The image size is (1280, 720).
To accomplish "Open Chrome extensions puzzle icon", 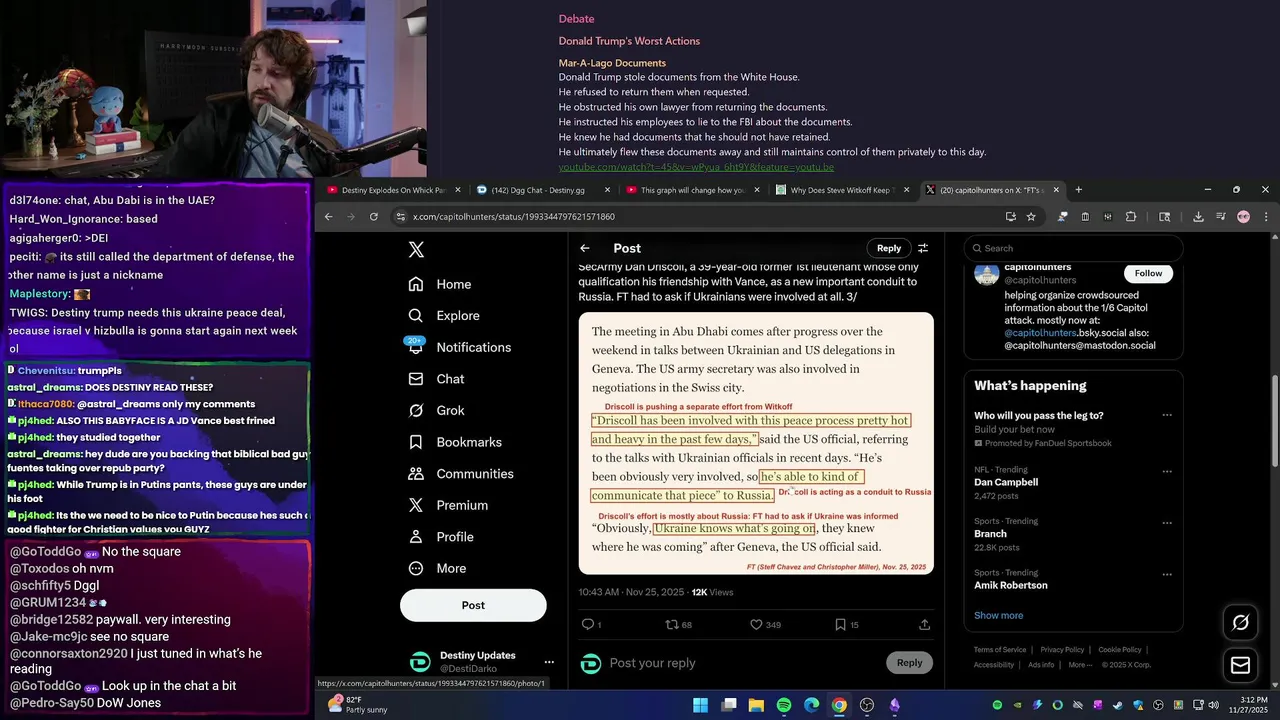I will point(1131,217).
